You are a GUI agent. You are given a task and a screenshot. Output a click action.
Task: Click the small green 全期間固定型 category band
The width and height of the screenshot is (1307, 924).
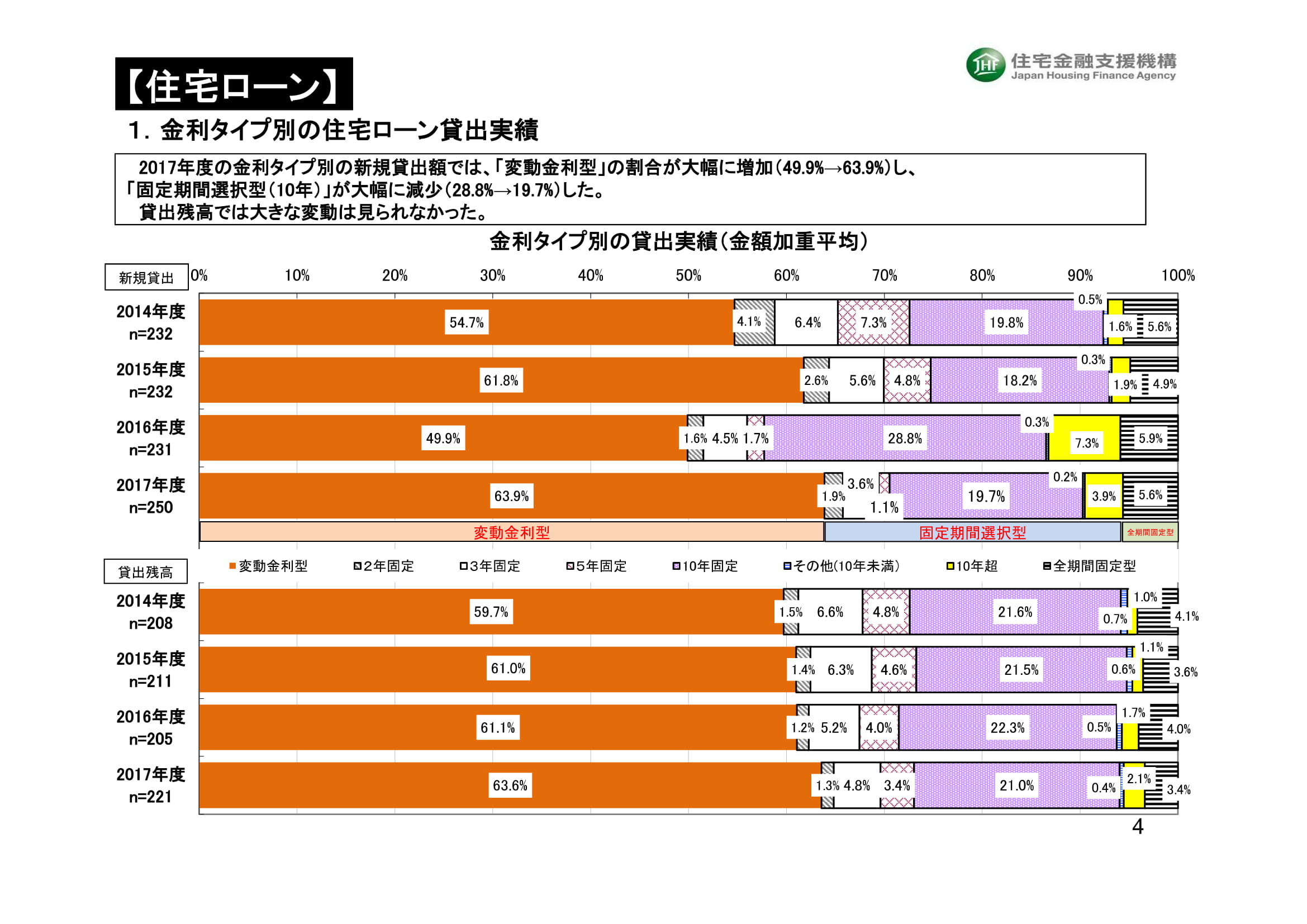[x=1150, y=532]
